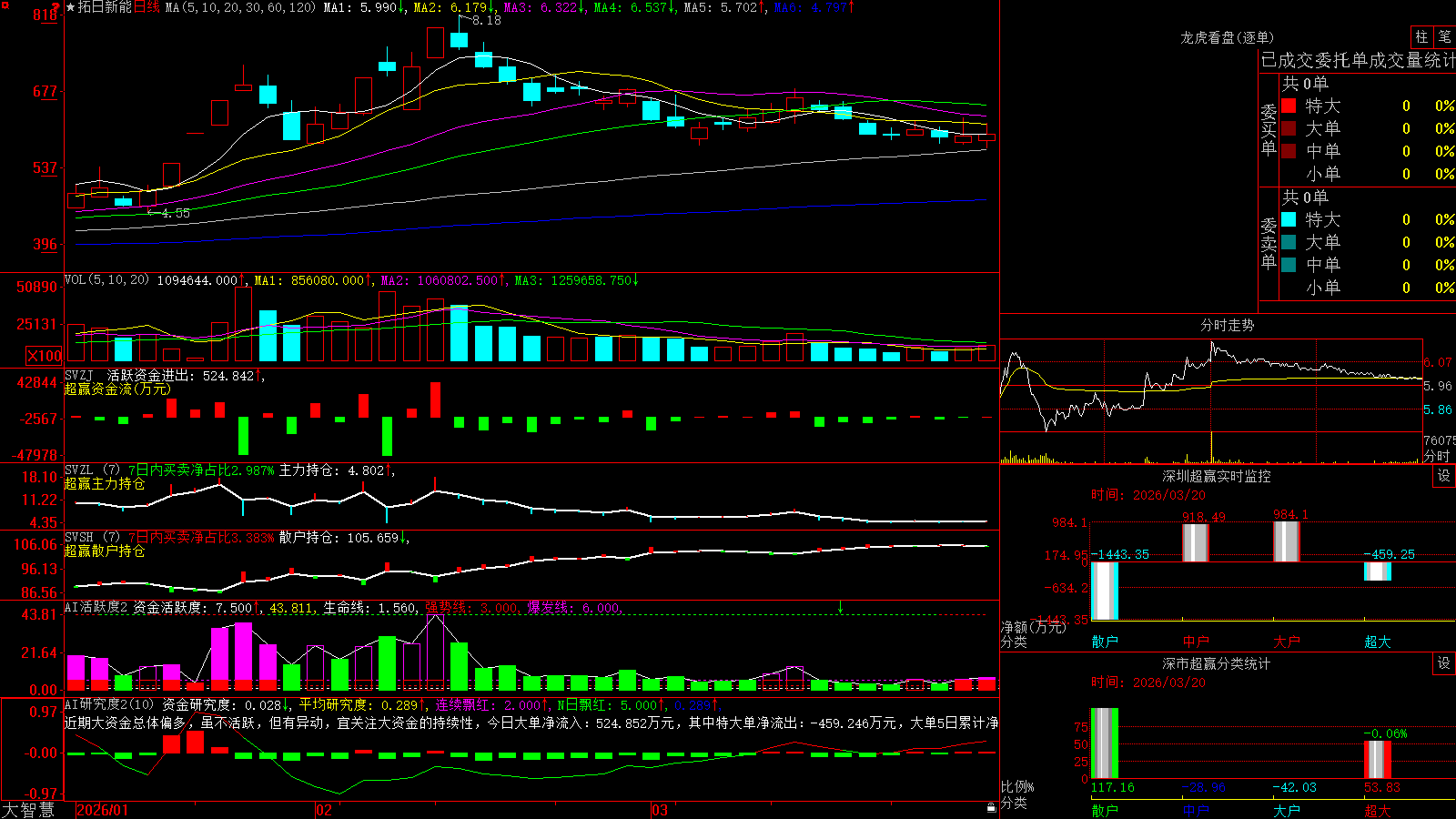
Task: Select the 03 month timeline marker
Action: [x=660, y=810]
